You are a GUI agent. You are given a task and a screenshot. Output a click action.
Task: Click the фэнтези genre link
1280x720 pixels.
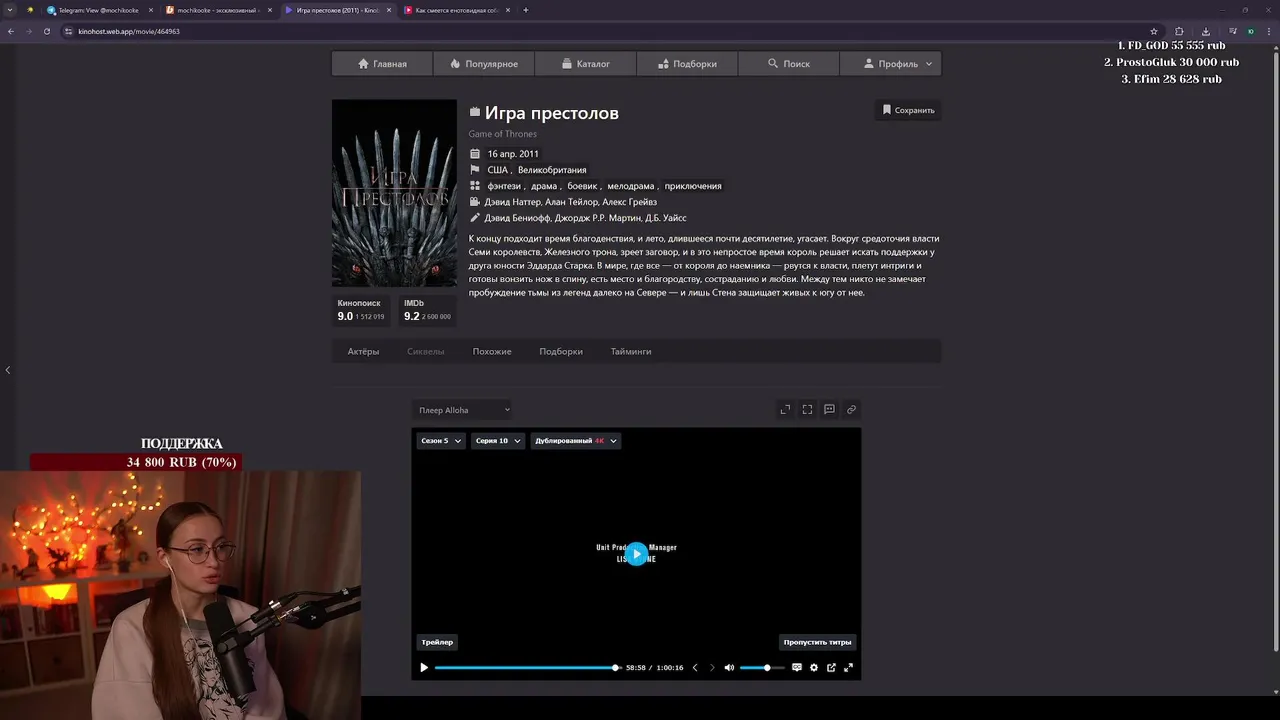coord(504,186)
